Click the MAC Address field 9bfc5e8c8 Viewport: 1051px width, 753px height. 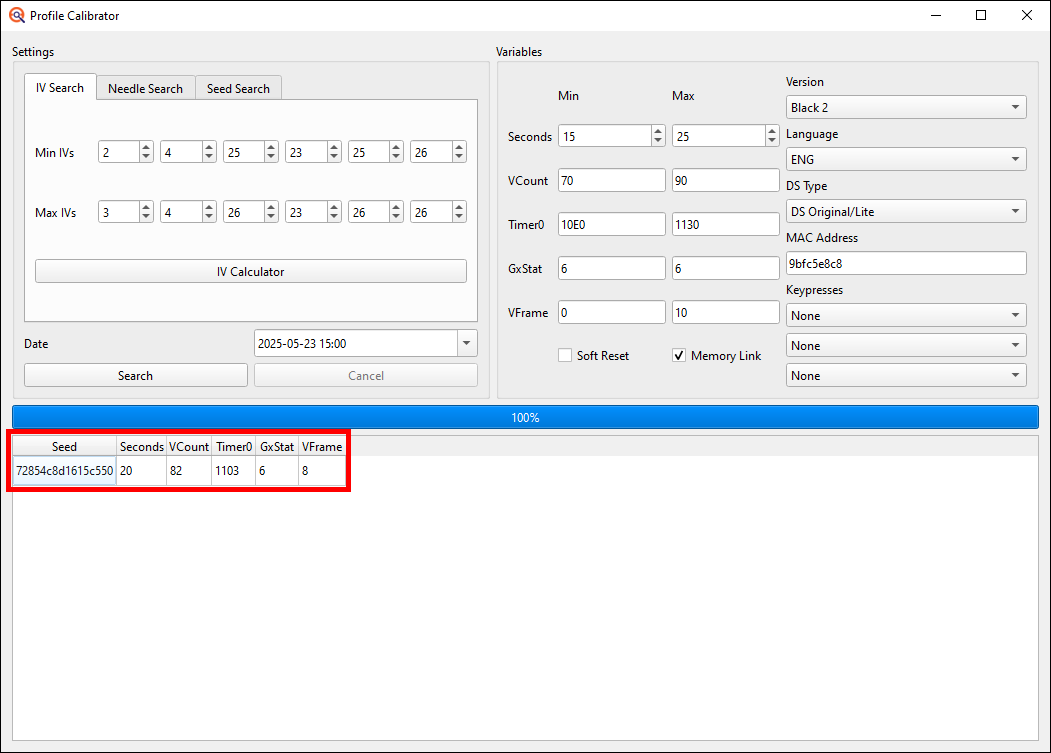tap(906, 264)
